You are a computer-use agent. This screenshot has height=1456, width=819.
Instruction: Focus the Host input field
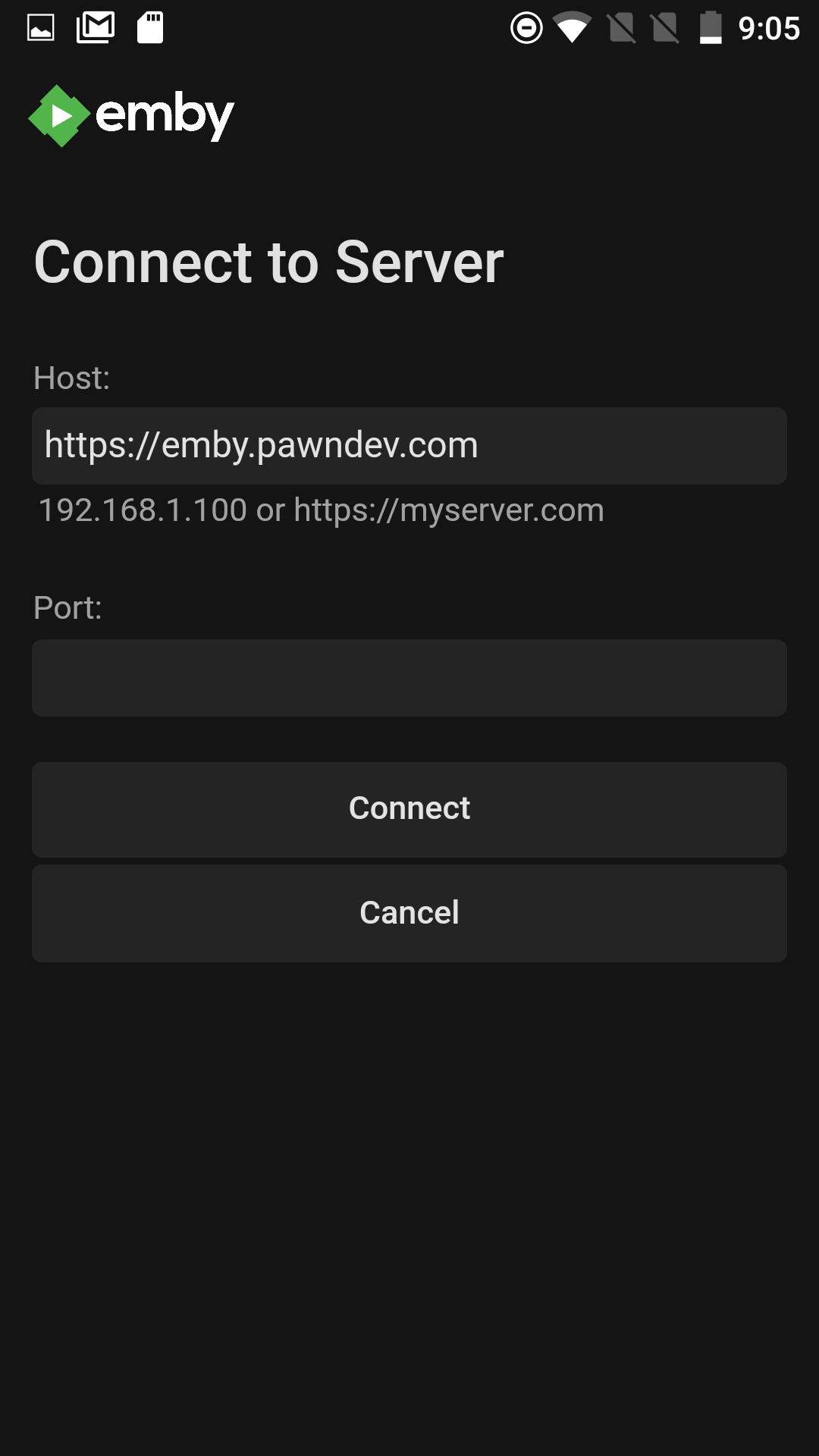coord(409,446)
